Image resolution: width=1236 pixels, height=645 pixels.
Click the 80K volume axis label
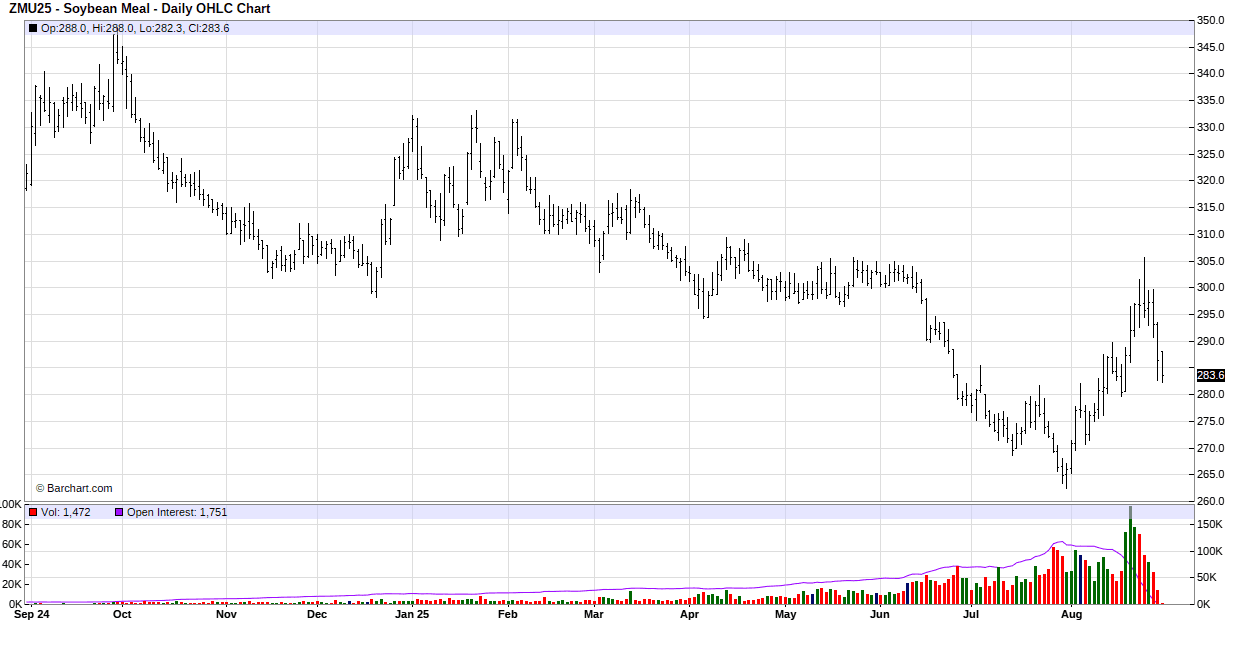(x=12, y=524)
